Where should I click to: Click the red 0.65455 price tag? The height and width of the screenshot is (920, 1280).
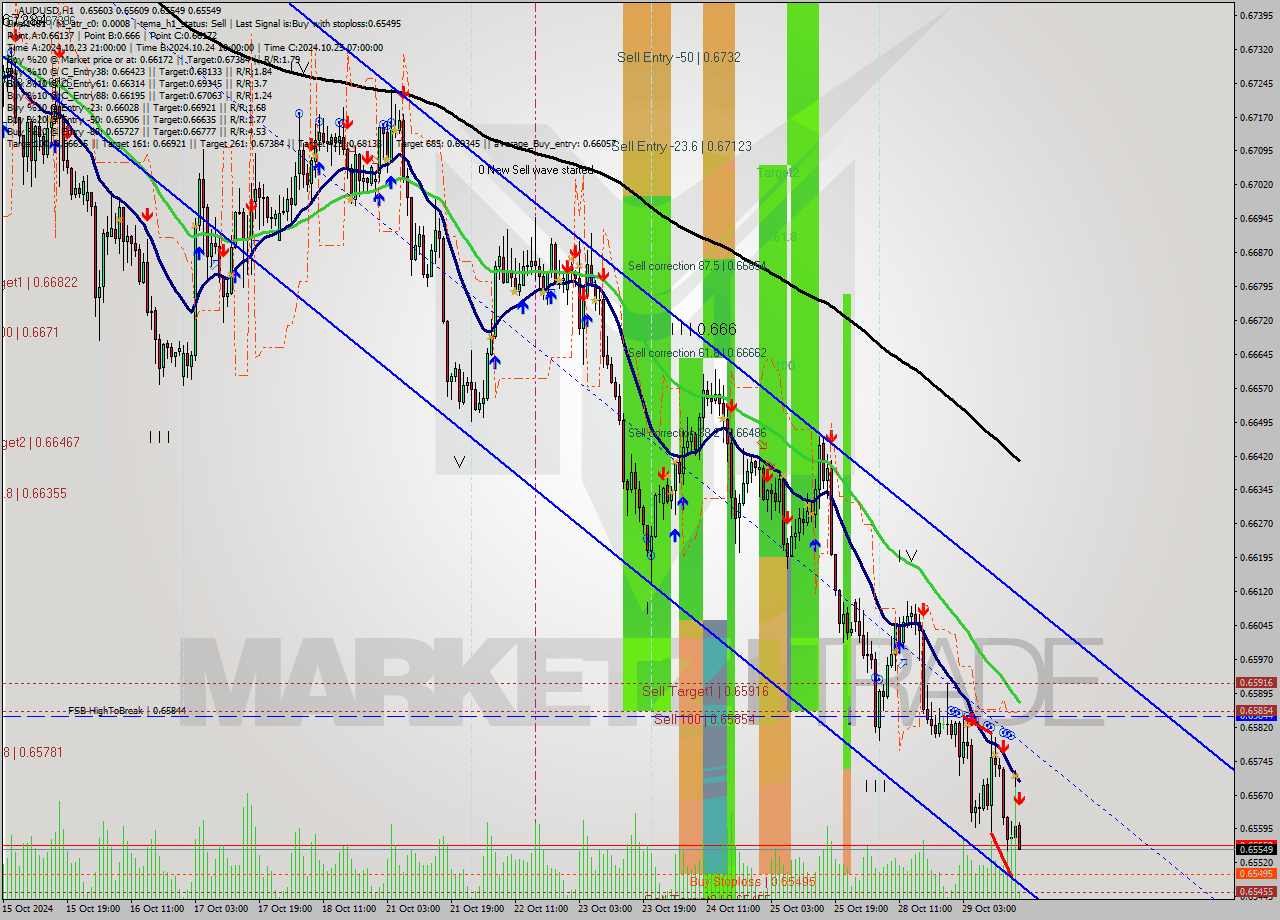[x=1256, y=891]
